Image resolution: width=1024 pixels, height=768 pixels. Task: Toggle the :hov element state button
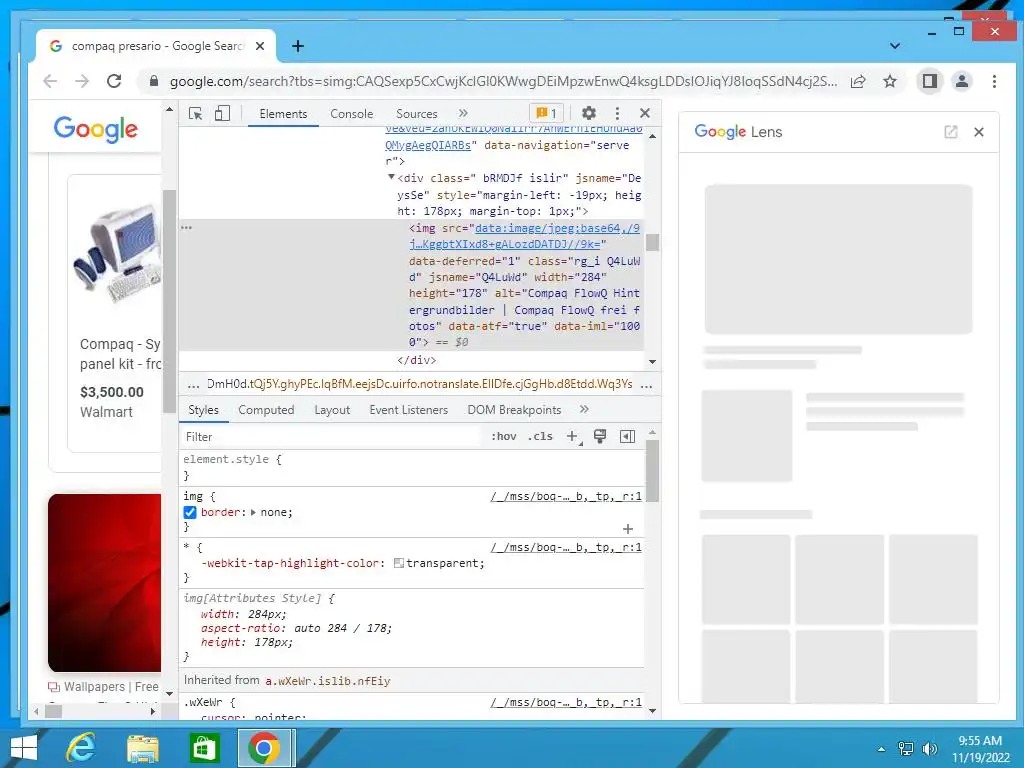tap(504, 436)
